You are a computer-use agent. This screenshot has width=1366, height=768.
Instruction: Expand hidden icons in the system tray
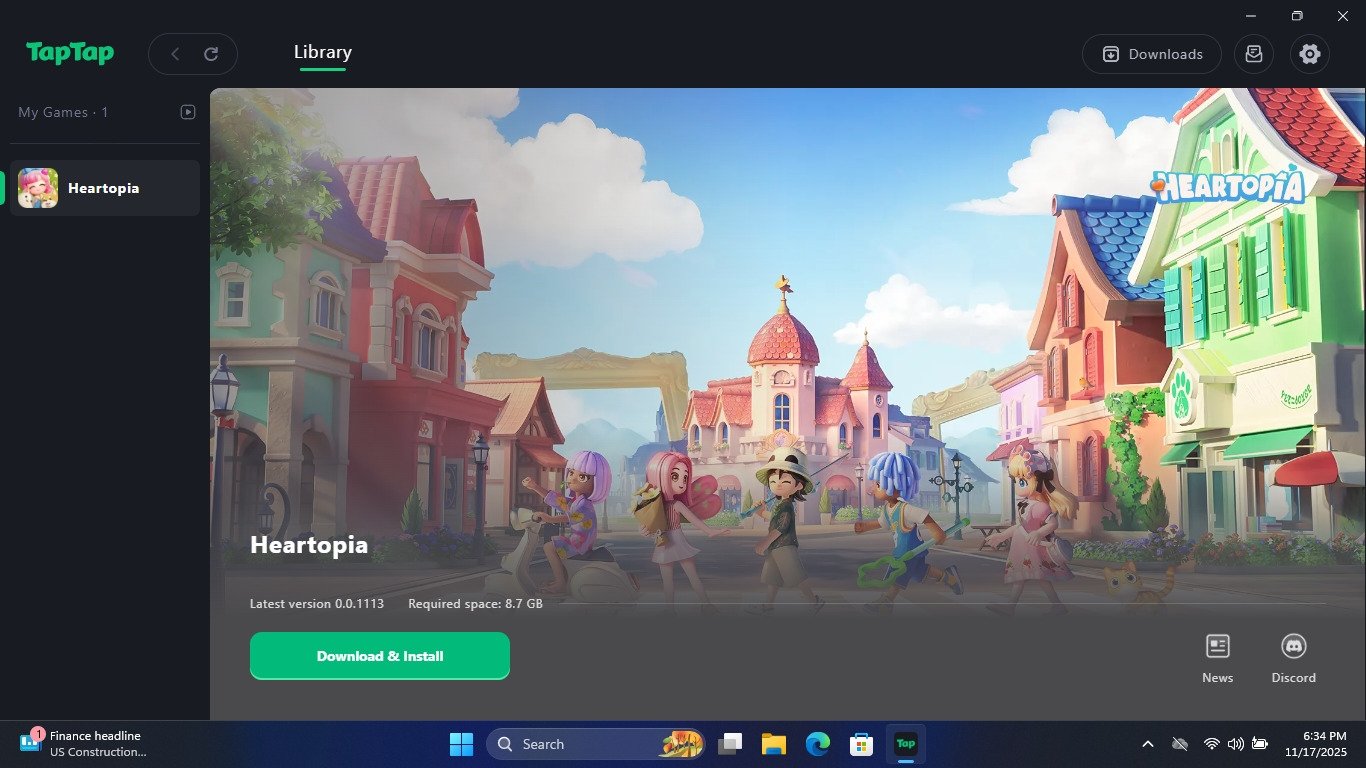coord(1148,744)
